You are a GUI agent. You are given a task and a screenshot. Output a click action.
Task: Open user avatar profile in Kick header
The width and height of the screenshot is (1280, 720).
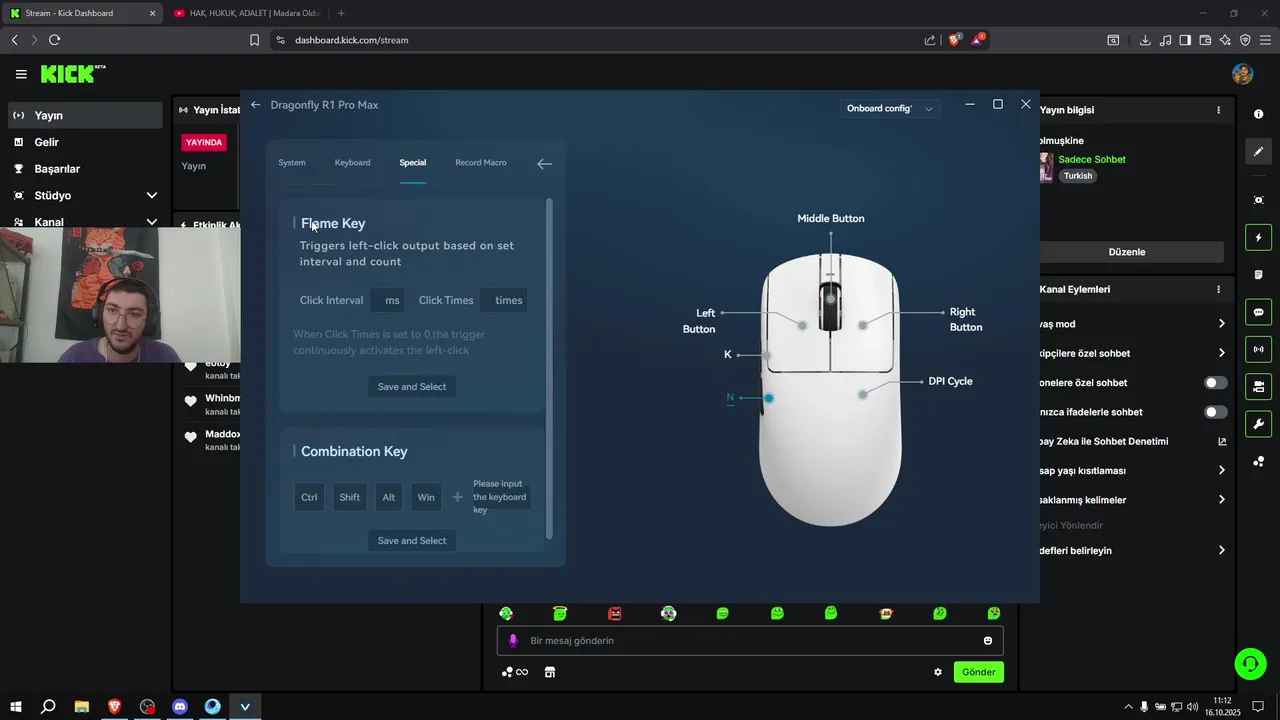click(x=1243, y=74)
